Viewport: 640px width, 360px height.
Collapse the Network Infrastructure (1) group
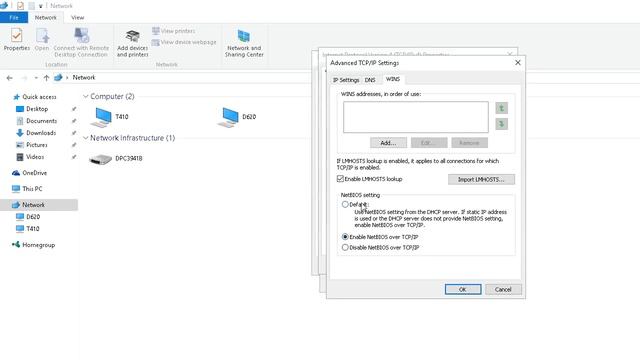pos(86,138)
